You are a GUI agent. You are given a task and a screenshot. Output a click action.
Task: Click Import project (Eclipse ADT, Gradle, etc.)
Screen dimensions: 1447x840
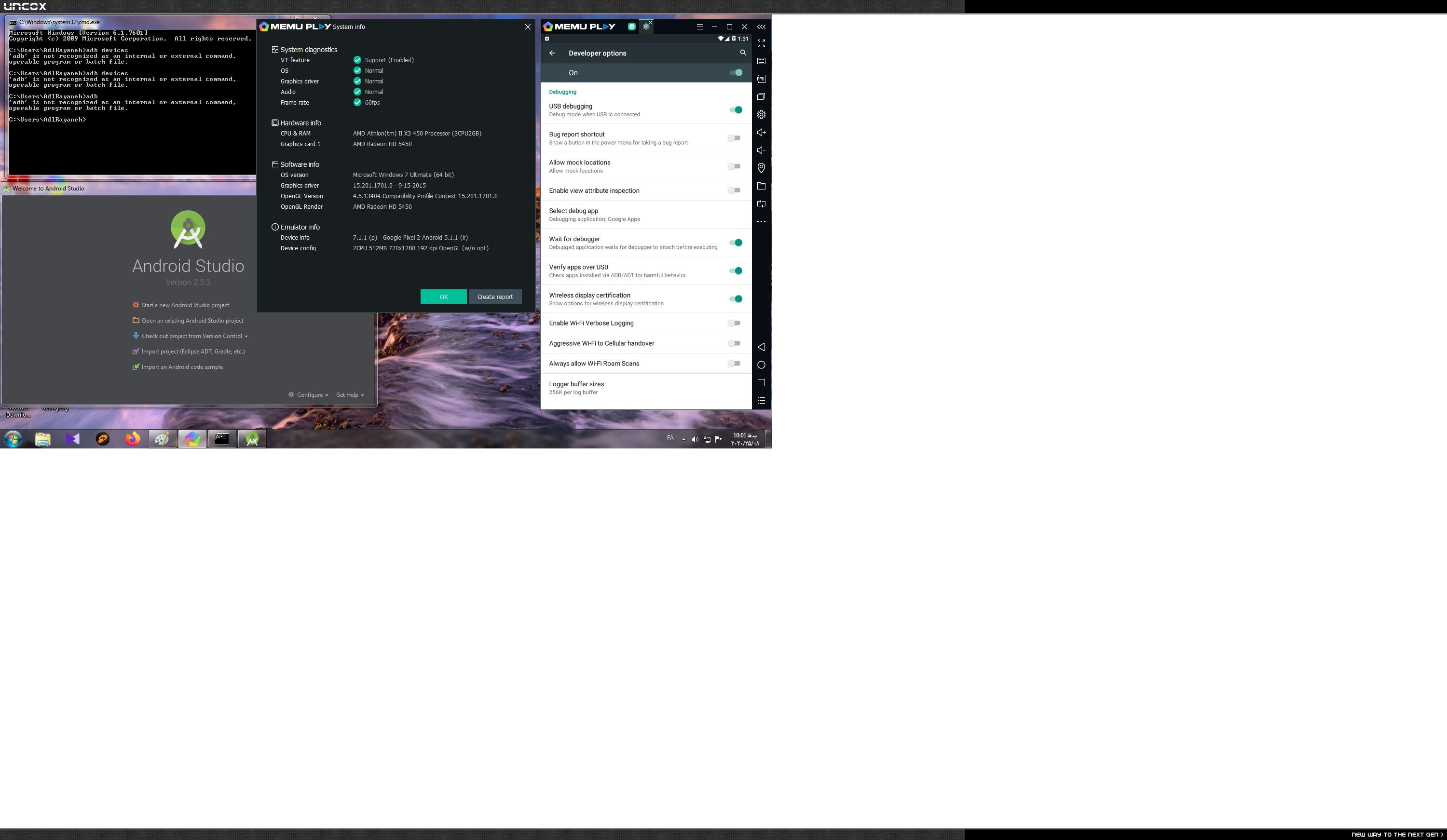point(188,352)
